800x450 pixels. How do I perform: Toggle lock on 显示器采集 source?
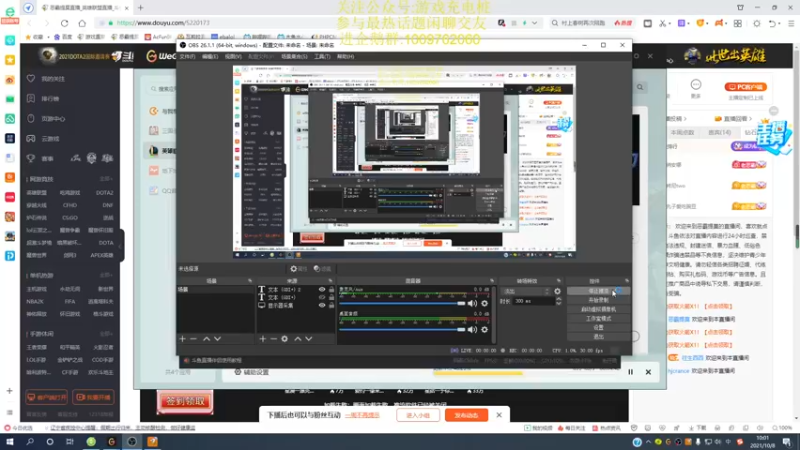[332, 305]
